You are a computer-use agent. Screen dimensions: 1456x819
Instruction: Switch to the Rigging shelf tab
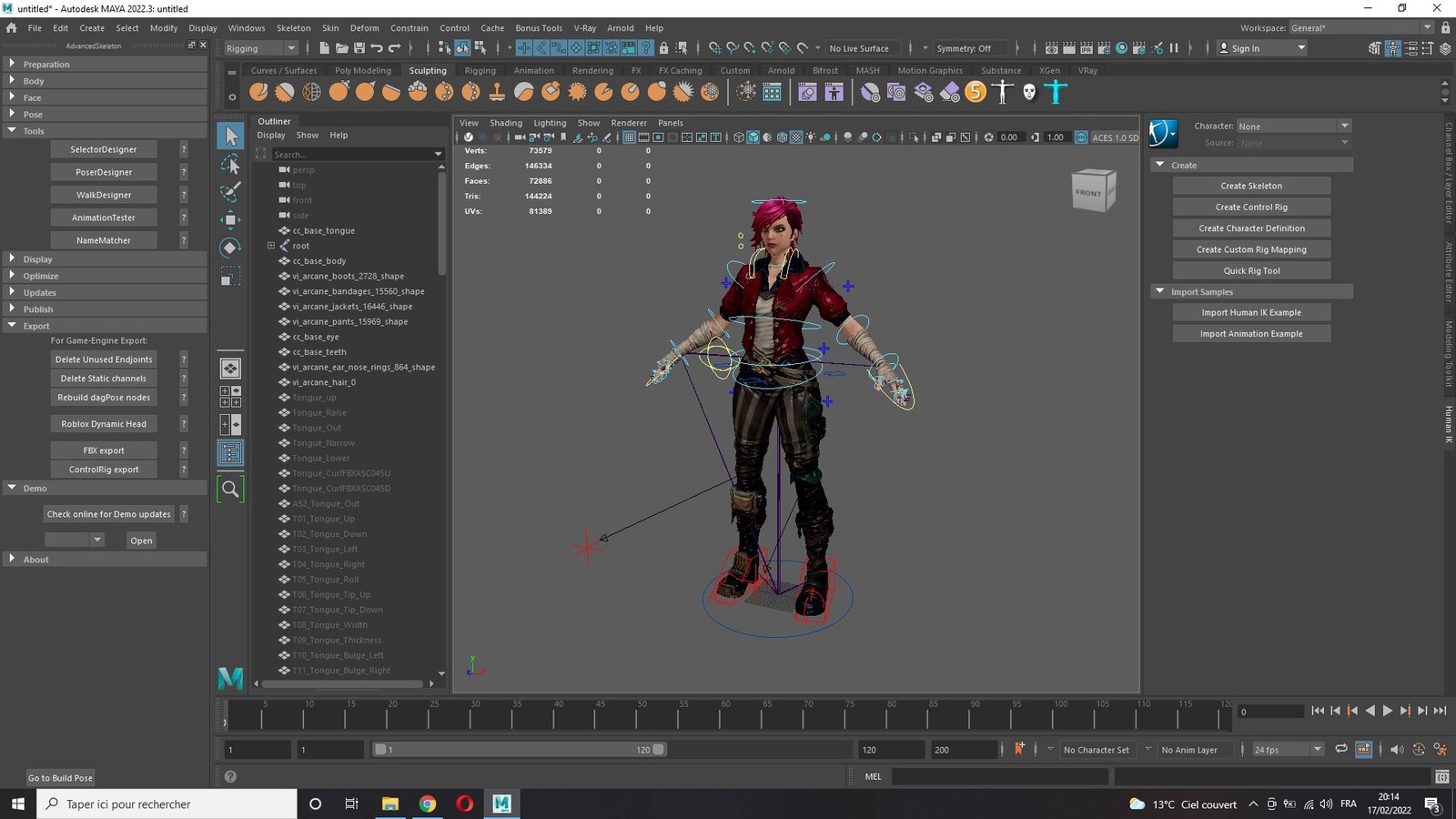pyautogui.click(x=480, y=70)
